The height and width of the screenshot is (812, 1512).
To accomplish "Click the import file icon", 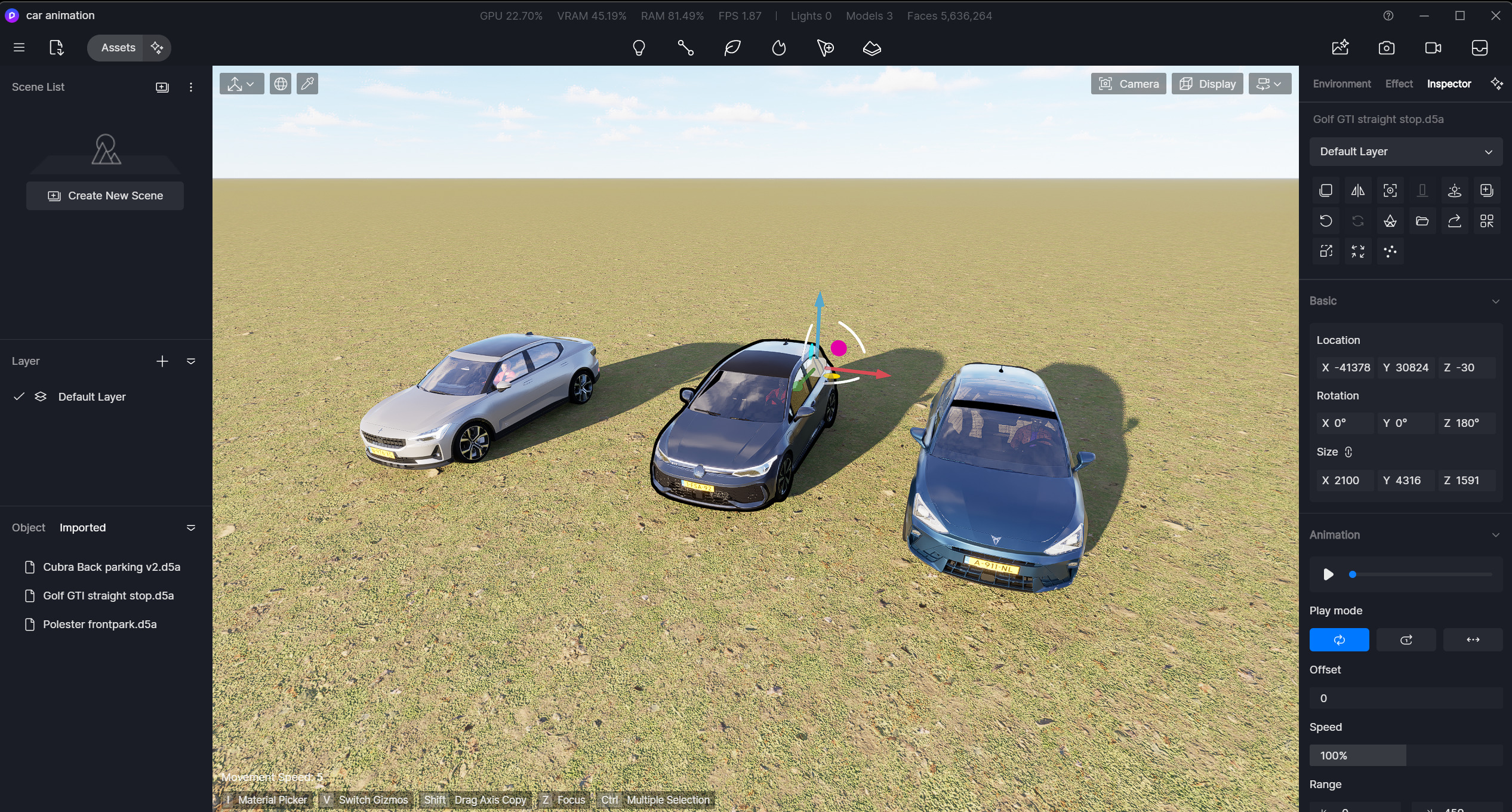I will [56, 48].
